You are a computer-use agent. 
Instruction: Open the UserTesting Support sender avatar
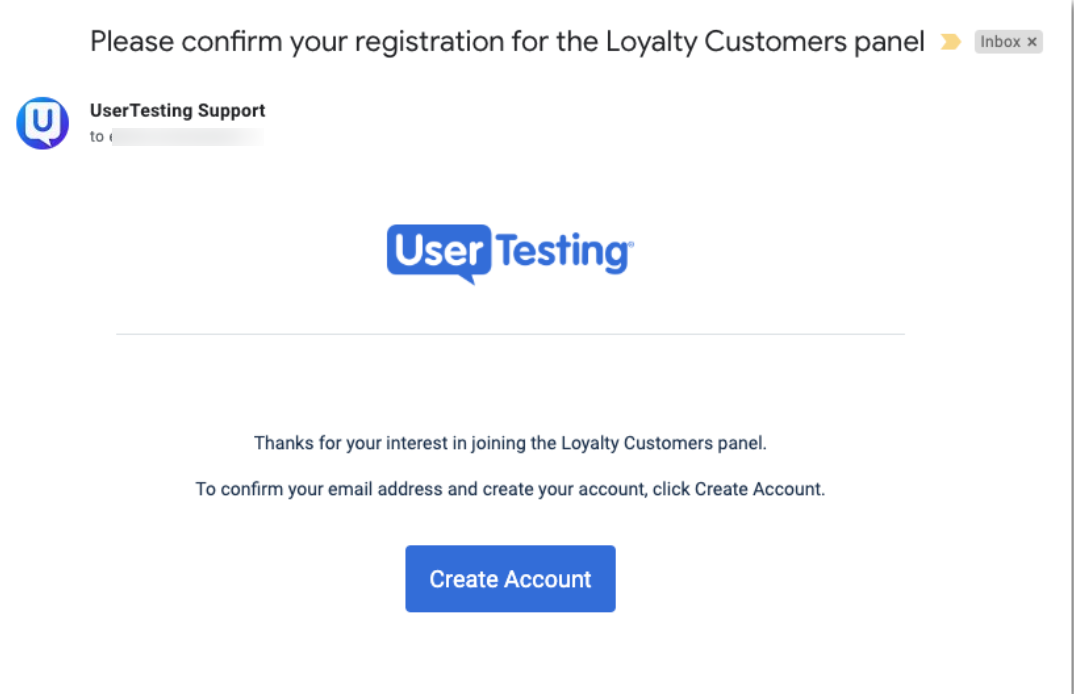(x=42, y=123)
